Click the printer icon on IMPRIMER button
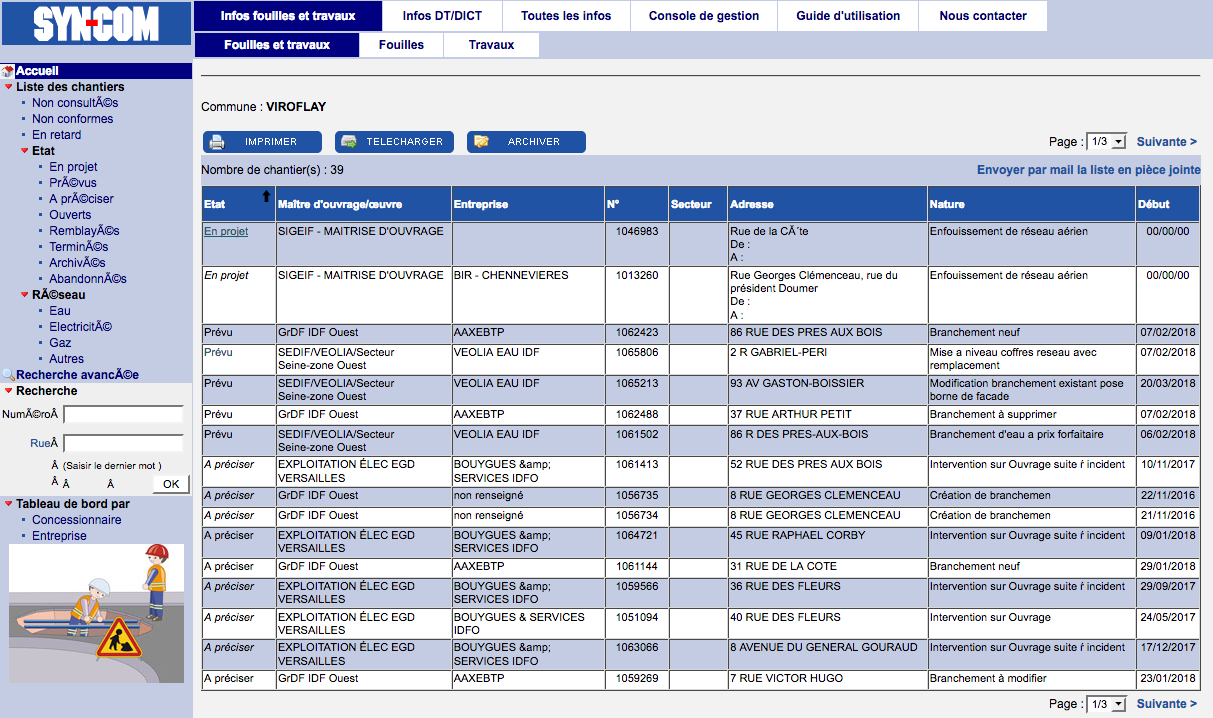The width and height of the screenshot is (1213, 718). tap(217, 142)
